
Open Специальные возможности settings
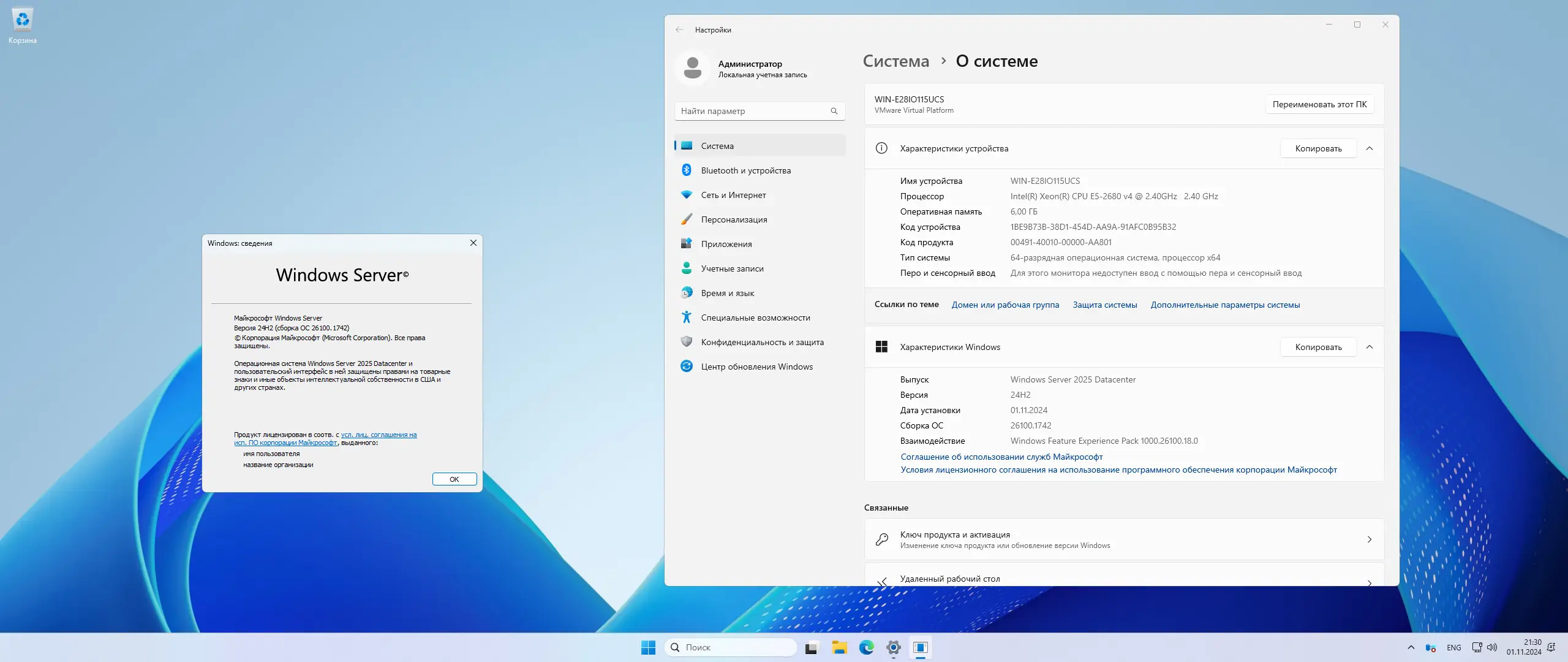pyautogui.click(x=755, y=318)
